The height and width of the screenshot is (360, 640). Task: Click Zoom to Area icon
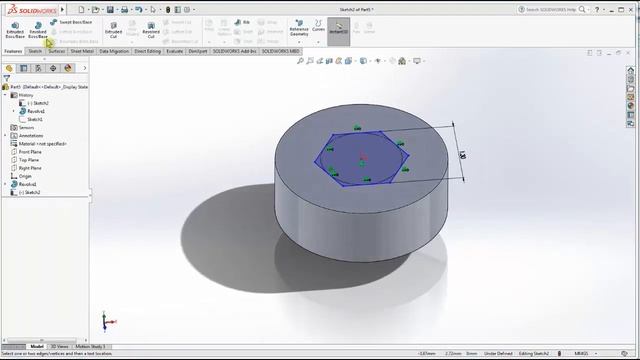coord(310,61)
